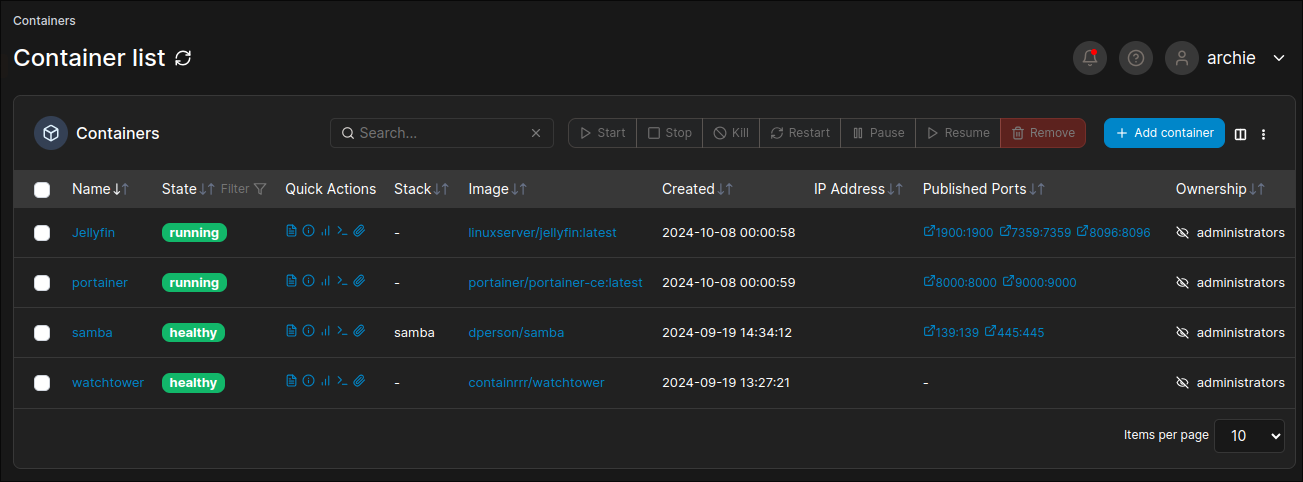Click the Start button
The width and height of the screenshot is (1303, 482).
[603, 133]
